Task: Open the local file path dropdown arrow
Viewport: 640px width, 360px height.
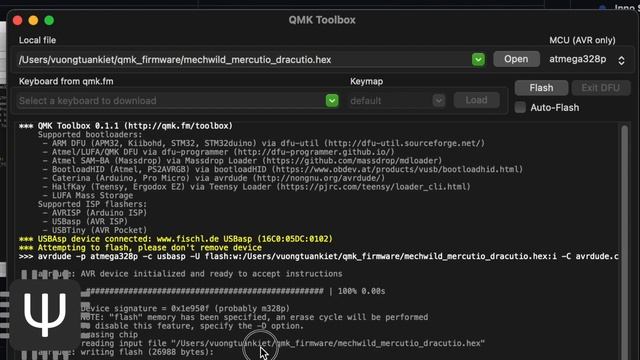Action: 478,60
